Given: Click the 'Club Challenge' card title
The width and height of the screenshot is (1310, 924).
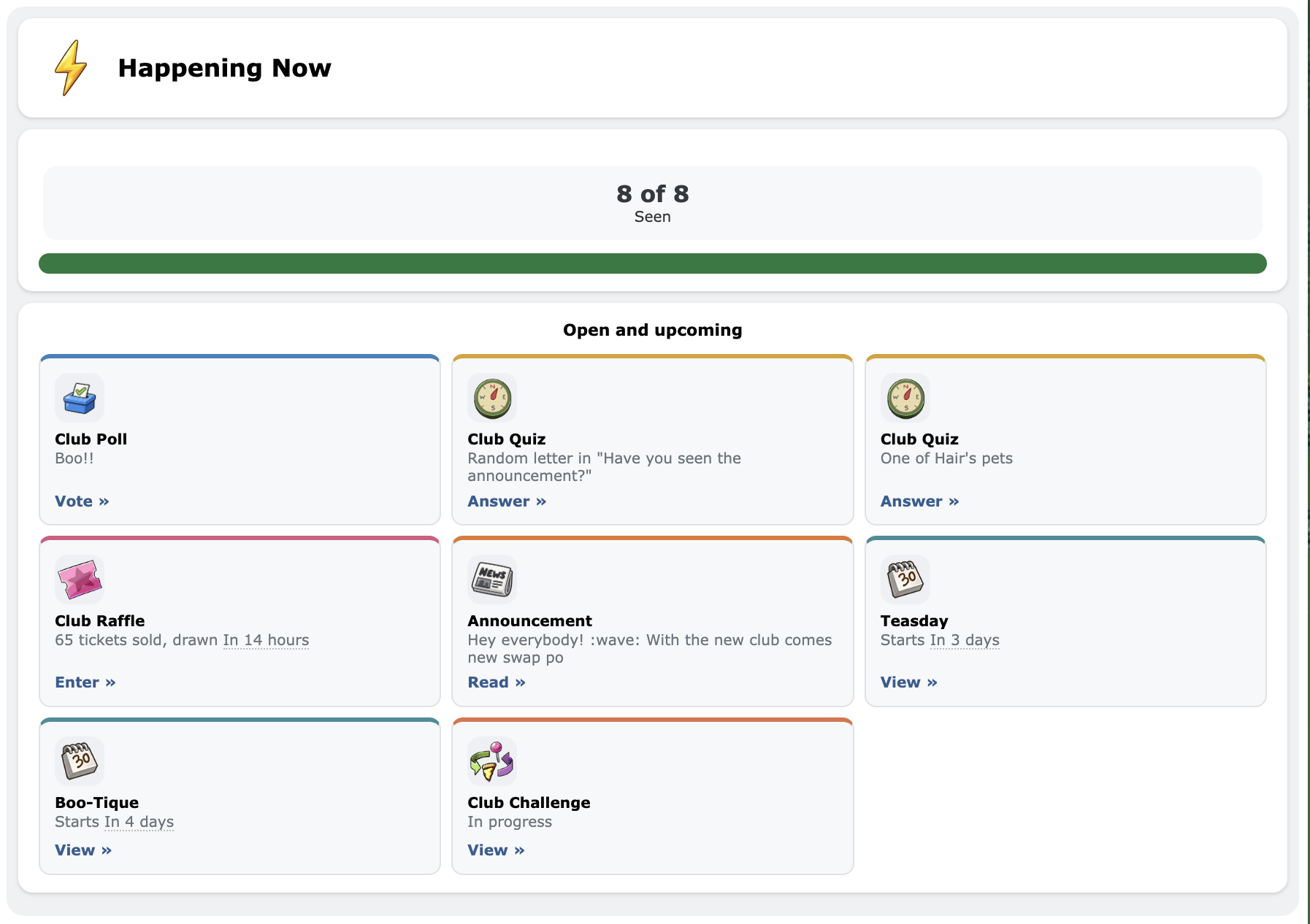Looking at the screenshot, I should pos(529,803).
